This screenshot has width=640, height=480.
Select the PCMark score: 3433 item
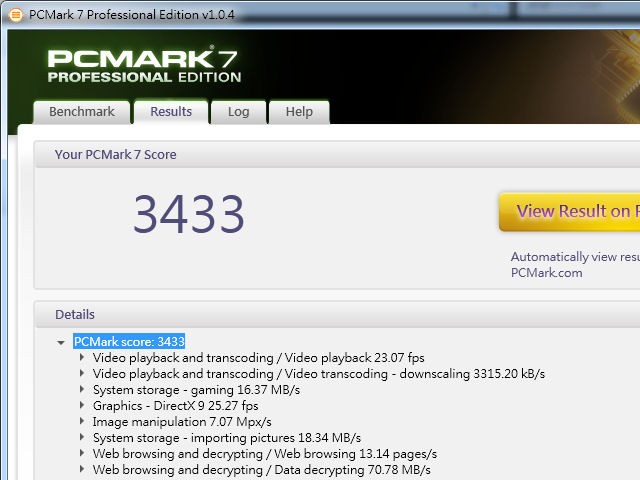coord(129,341)
